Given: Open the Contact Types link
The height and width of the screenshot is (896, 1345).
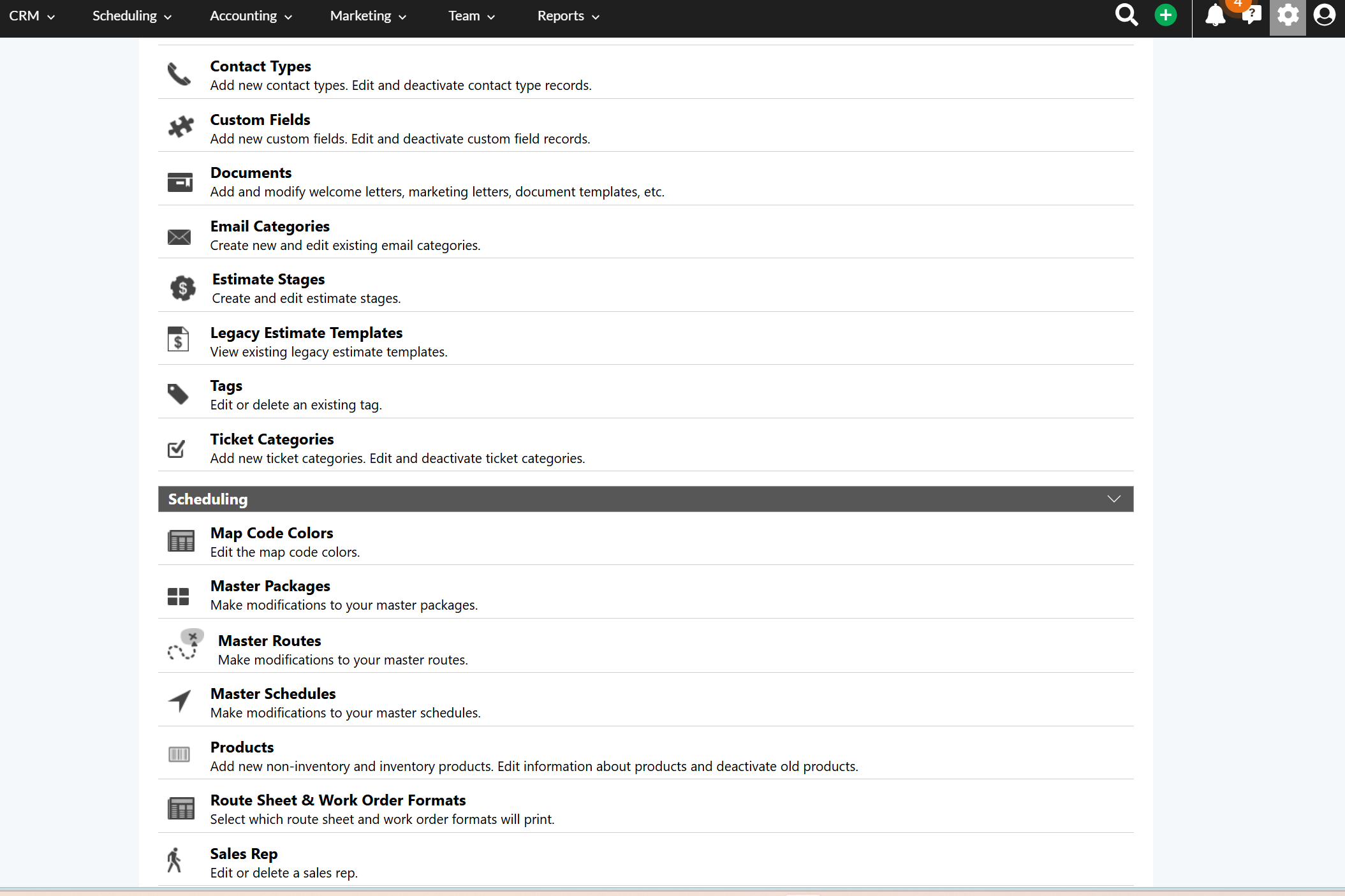Looking at the screenshot, I should [261, 66].
